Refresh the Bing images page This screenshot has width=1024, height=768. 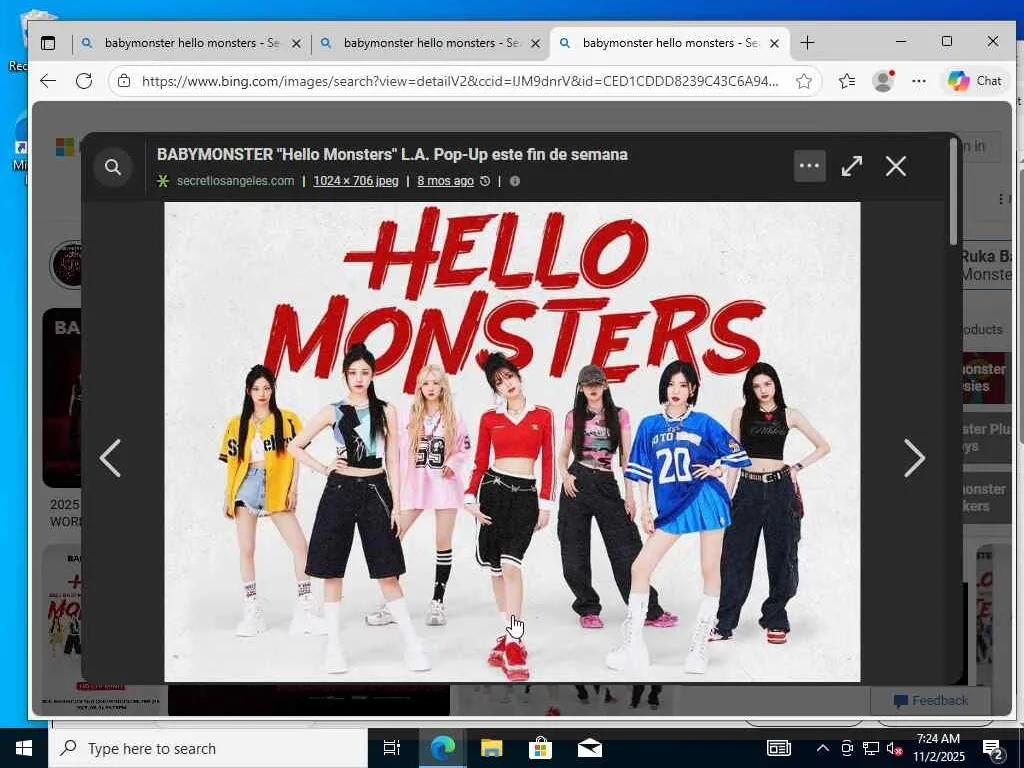(84, 81)
